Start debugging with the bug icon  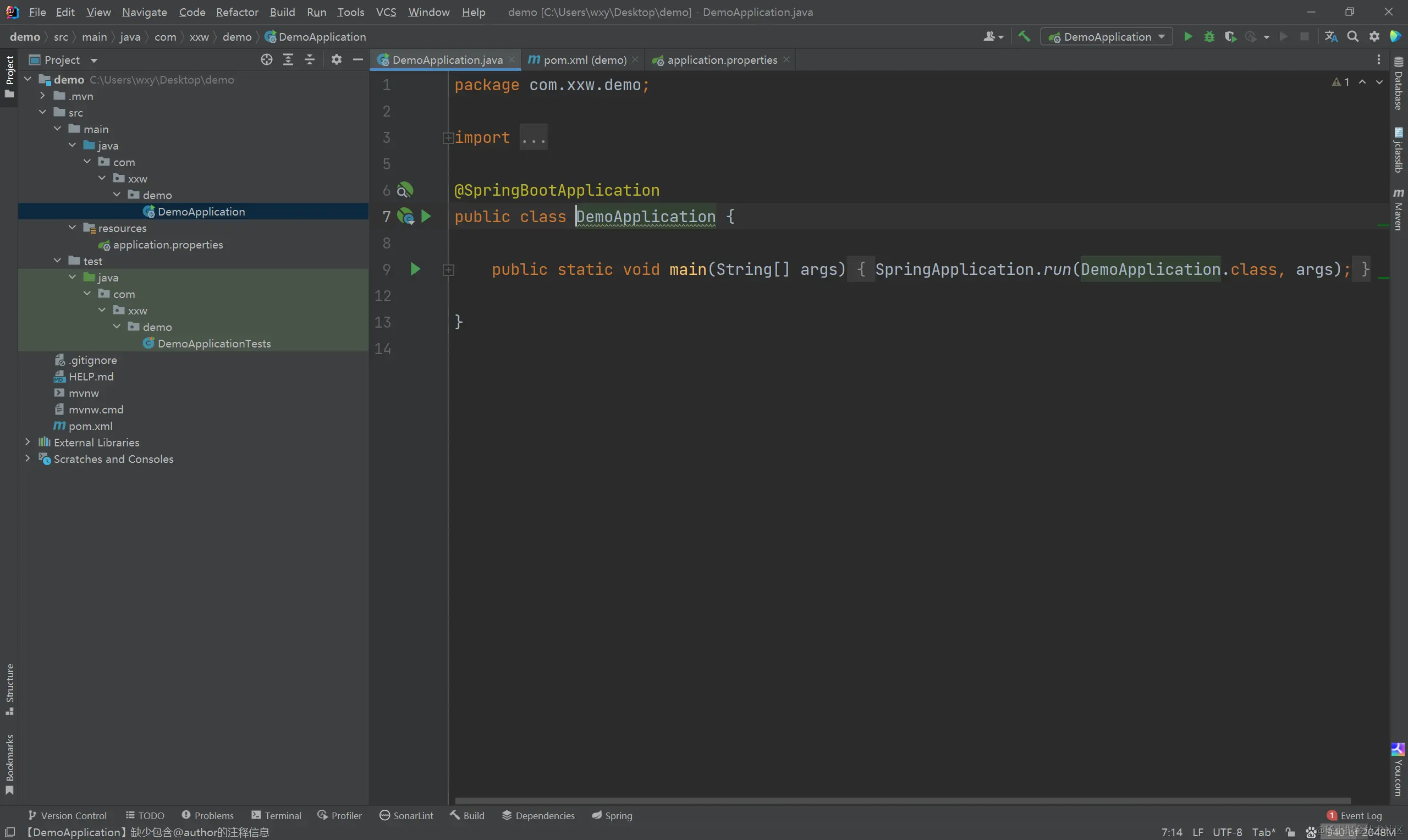click(1209, 37)
